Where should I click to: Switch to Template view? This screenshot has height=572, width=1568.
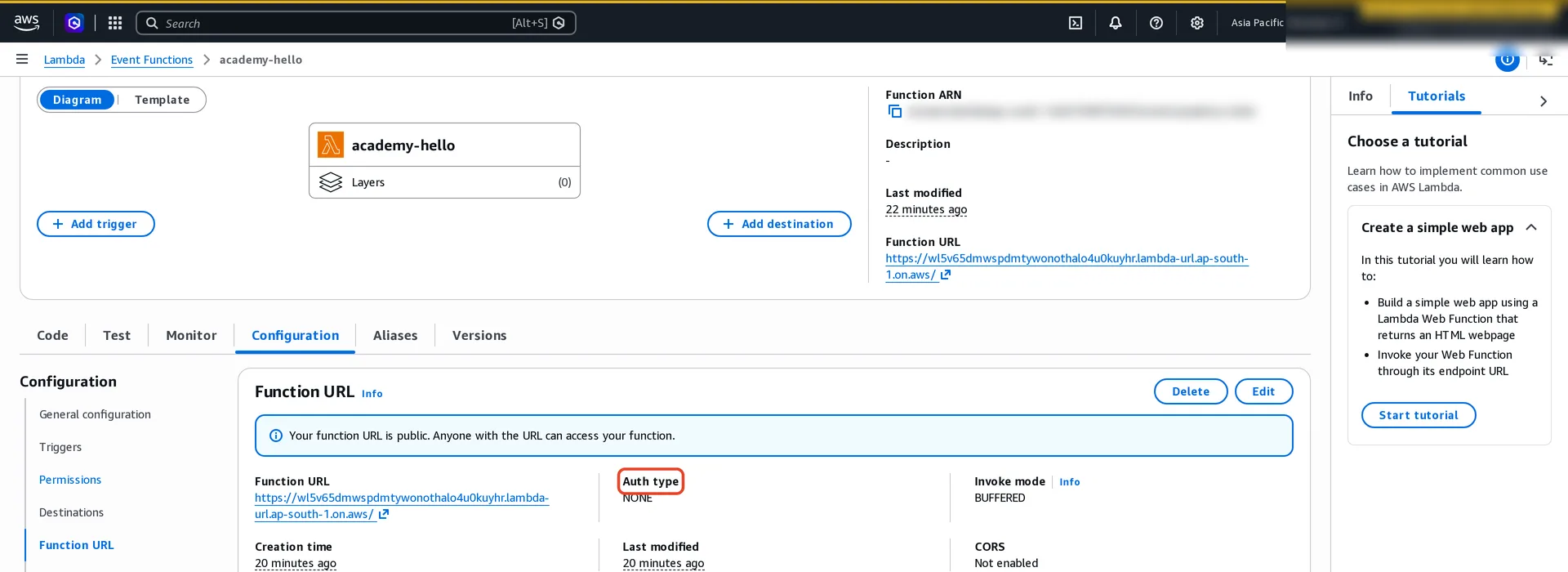coord(162,100)
